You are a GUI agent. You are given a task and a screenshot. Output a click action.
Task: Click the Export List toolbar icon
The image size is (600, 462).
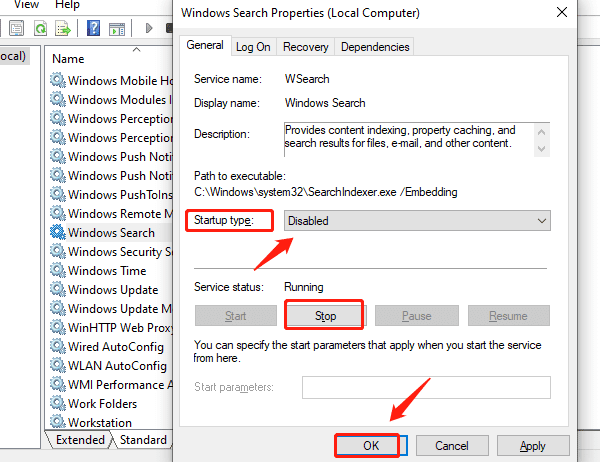coord(63,28)
